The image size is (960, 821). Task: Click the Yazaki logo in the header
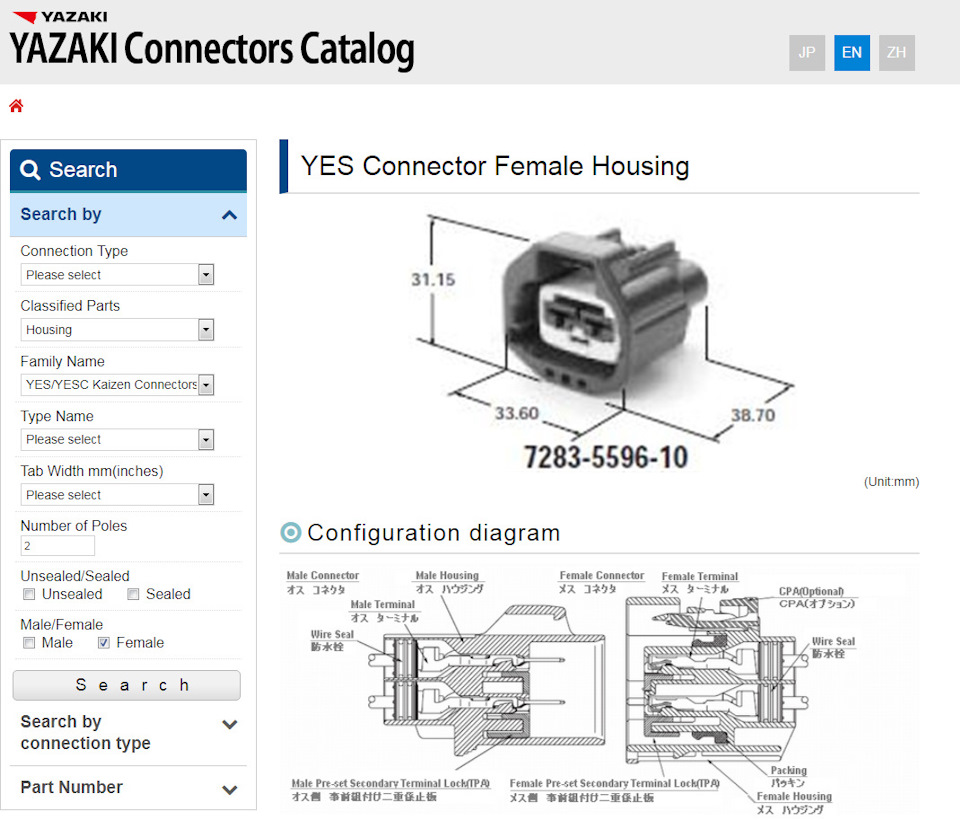tap(59, 17)
